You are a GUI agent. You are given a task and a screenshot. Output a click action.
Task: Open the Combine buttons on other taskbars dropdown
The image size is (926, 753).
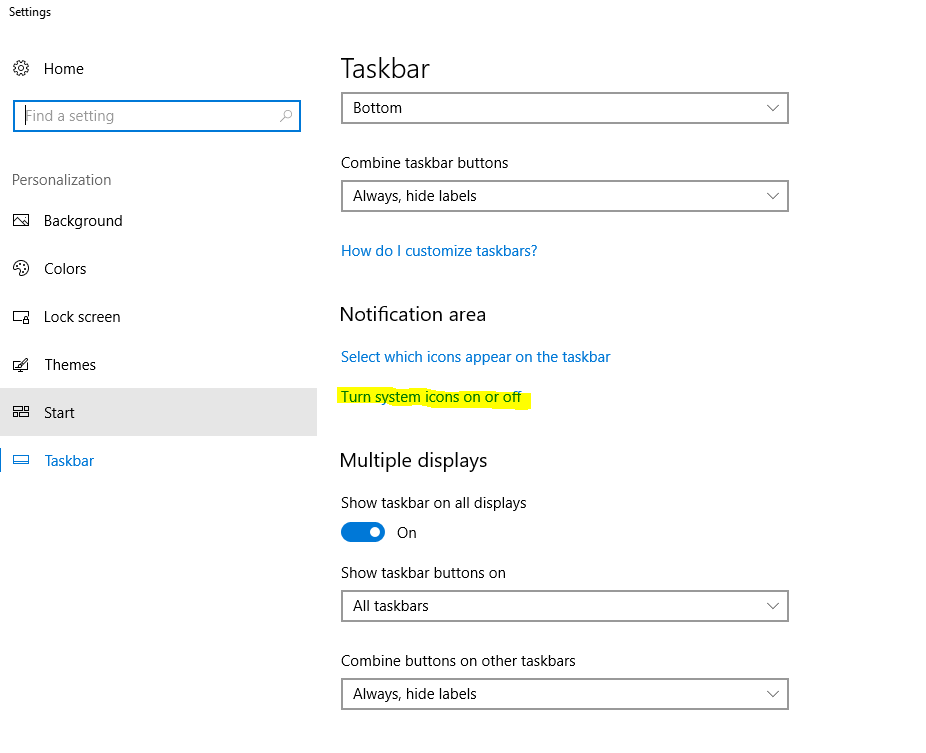[565, 694]
